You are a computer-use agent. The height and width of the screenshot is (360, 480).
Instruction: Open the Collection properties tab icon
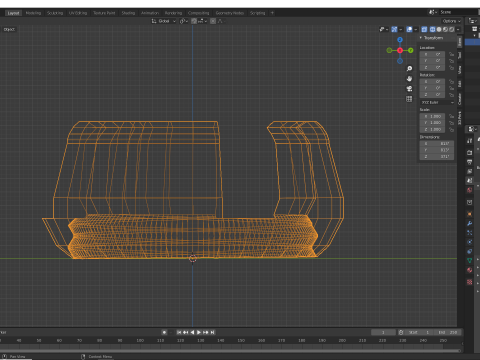pos(470,202)
